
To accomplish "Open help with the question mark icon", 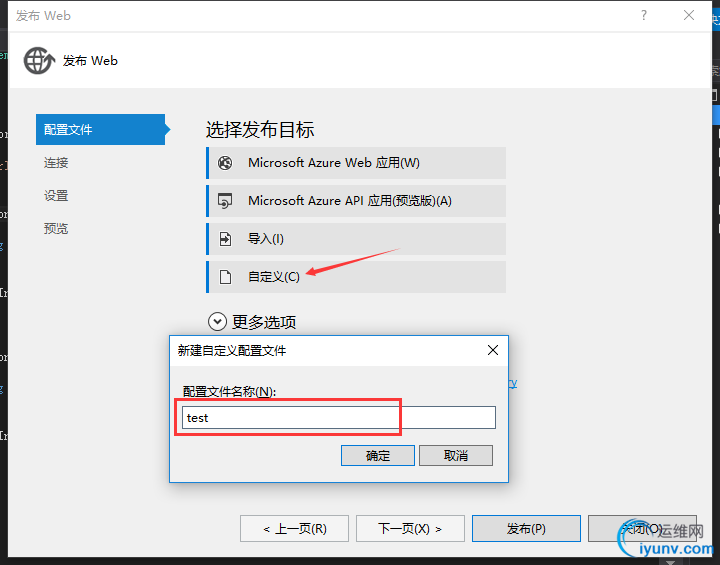I will pos(644,16).
